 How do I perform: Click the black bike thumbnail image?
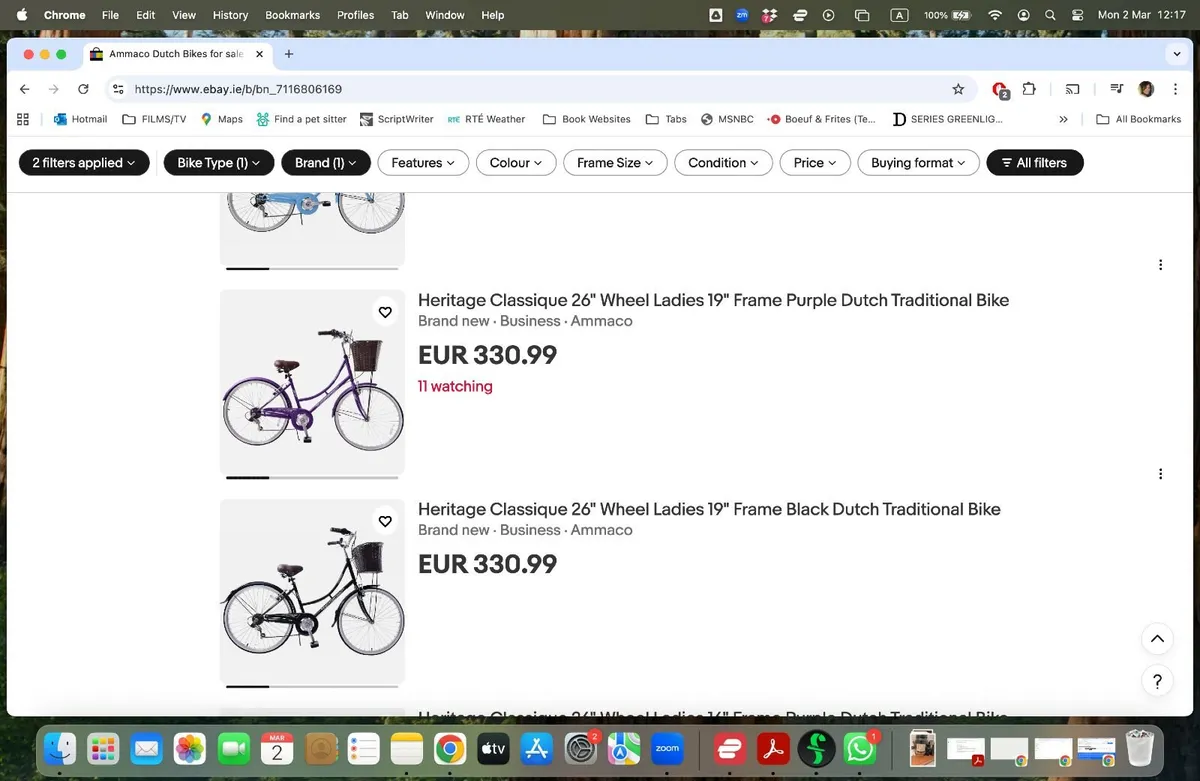312,591
